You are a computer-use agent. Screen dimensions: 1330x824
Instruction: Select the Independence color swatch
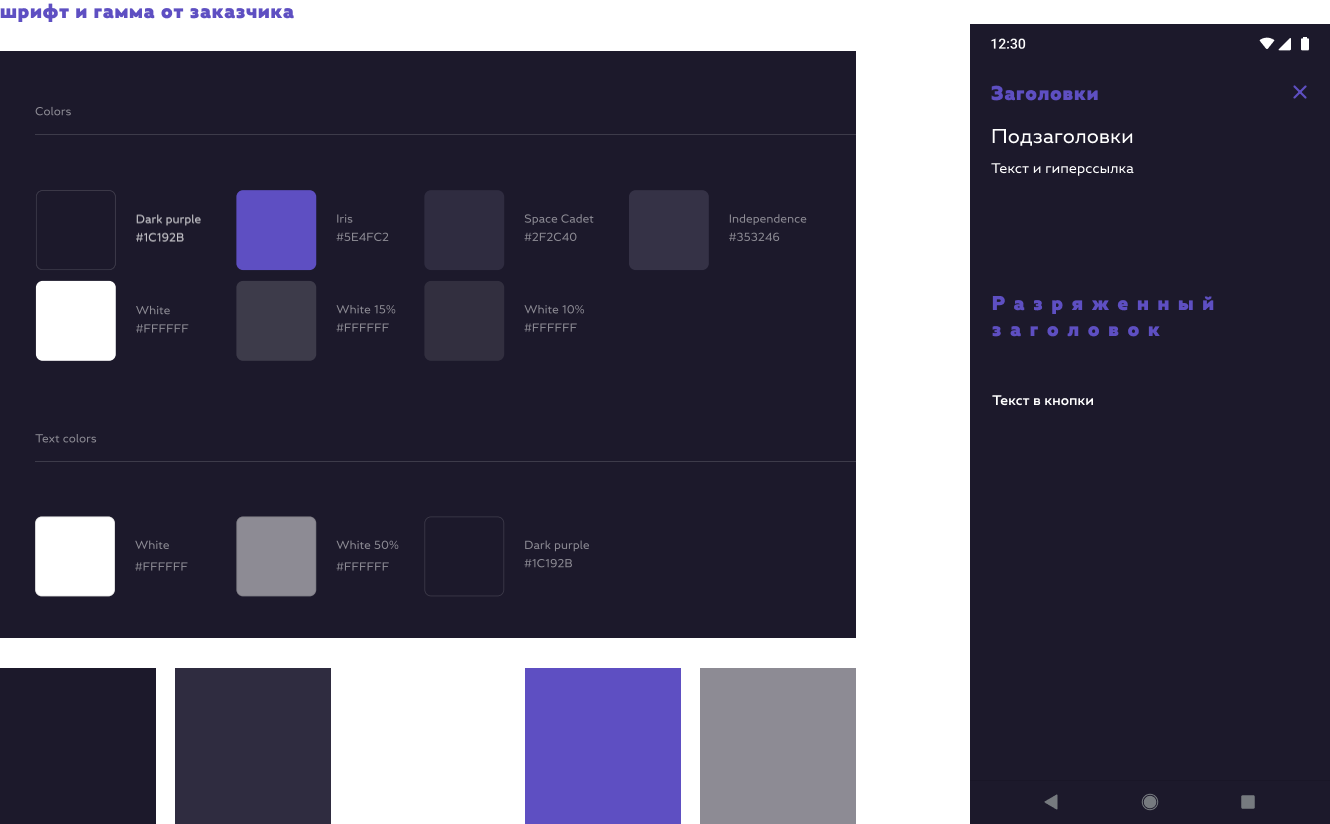[669, 230]
